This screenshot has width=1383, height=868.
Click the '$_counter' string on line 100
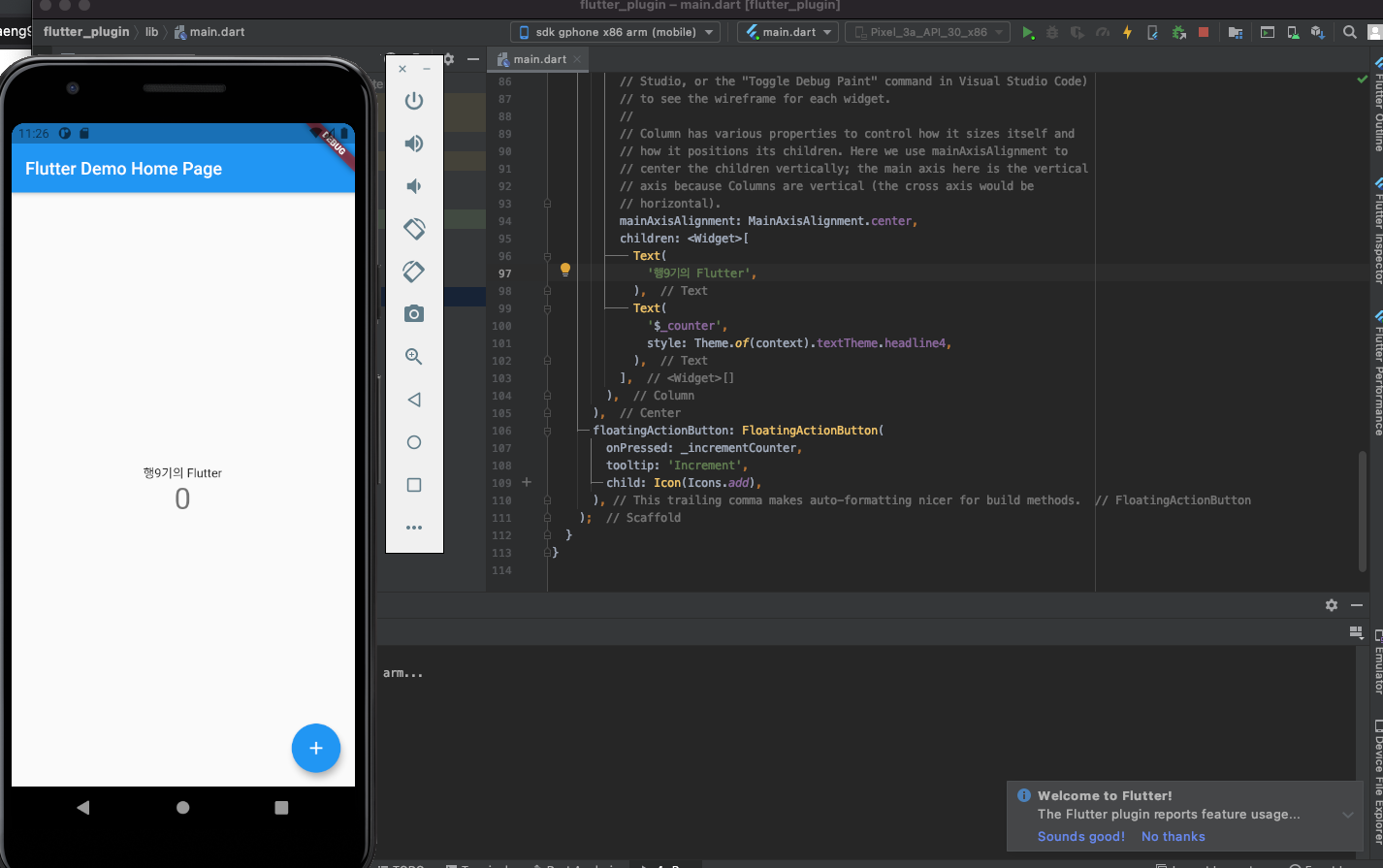click(687, 326)
